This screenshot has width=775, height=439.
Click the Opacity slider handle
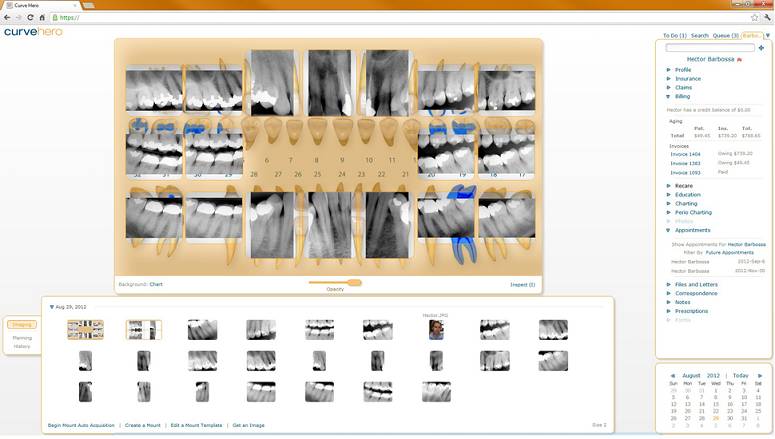(354, 282)
